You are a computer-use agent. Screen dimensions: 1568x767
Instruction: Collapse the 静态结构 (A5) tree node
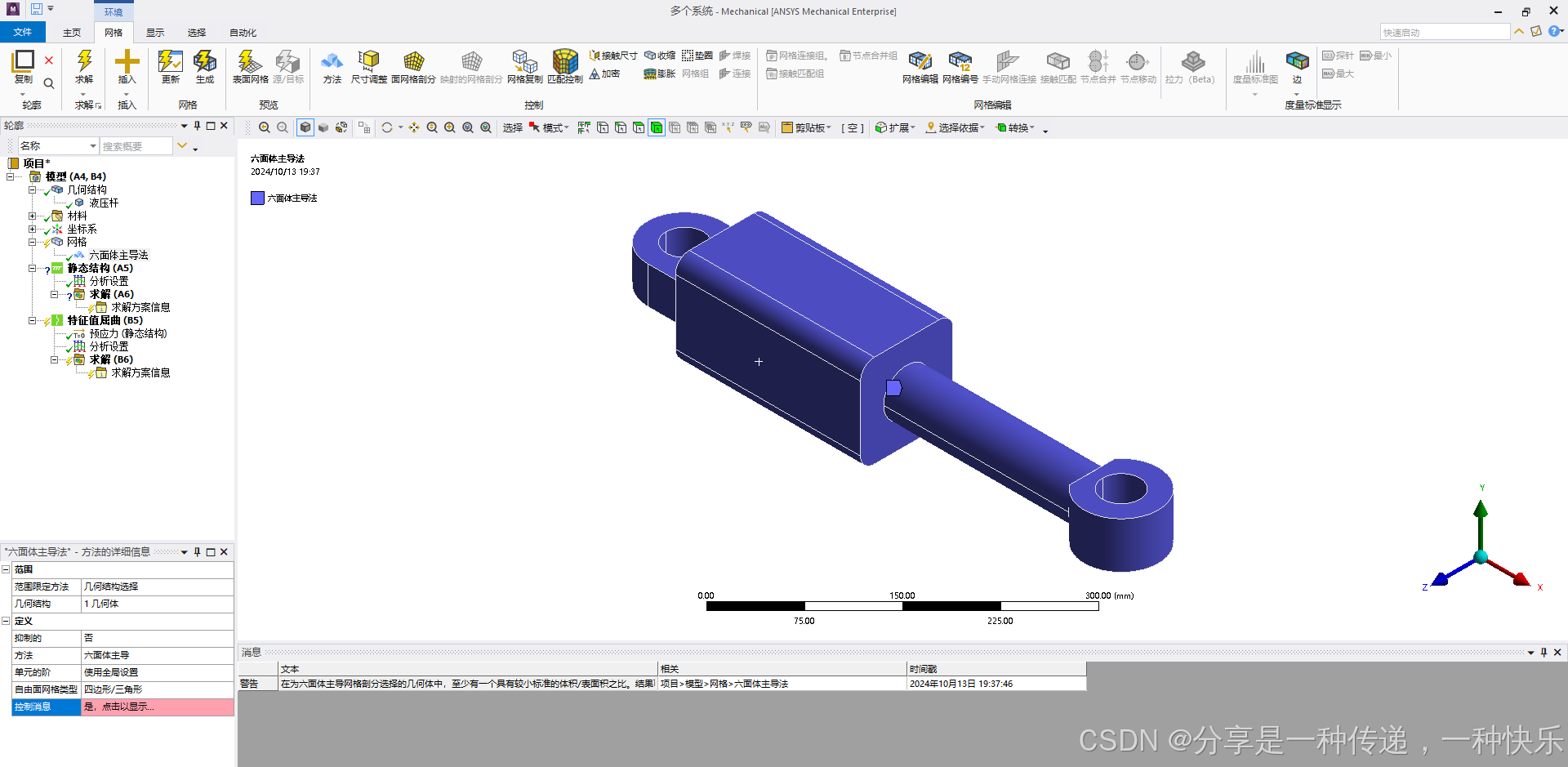tap(33, 268)
